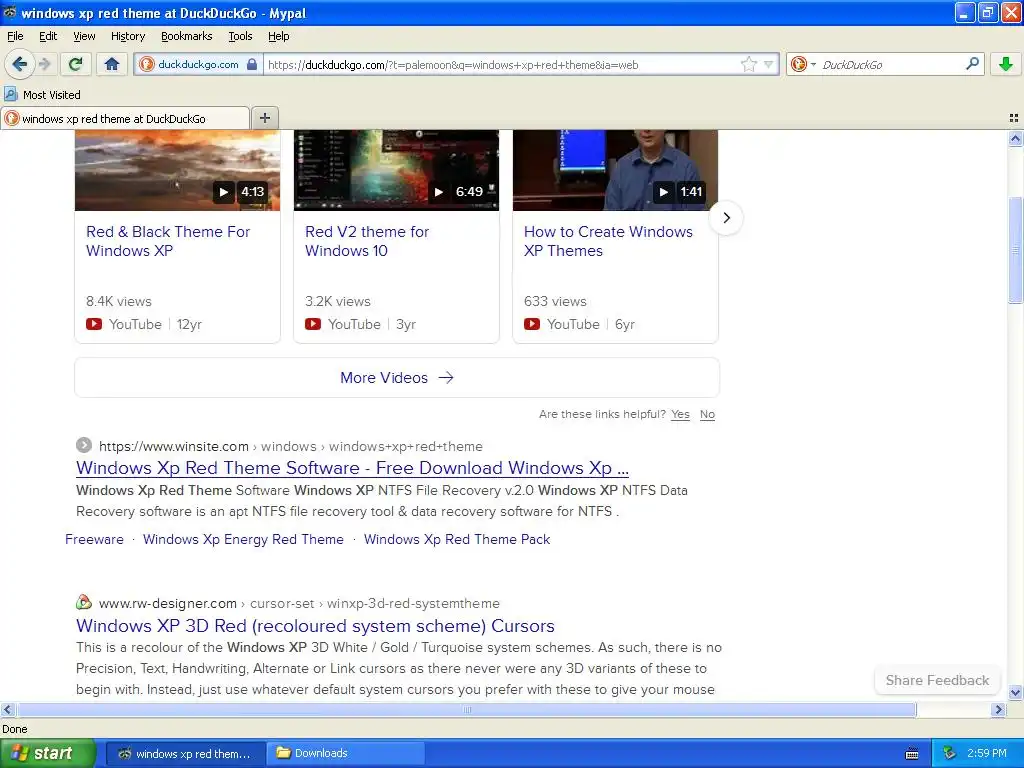Reload the page with the refresh icon
The image size is (1024, 768).
pyautogui.click(x=75, y=64)
